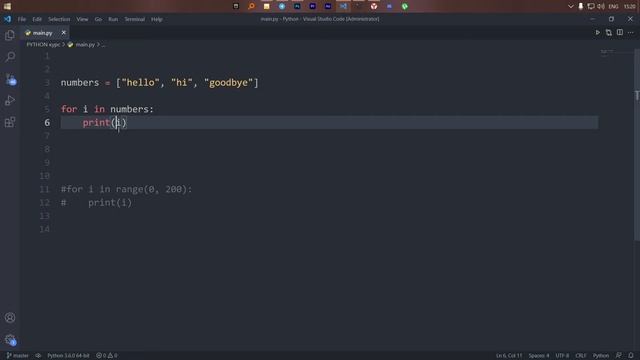Open the notifications bell icon
Image resolution: width=640 pixels, height=360 pixels.
(x=631, y=356)
